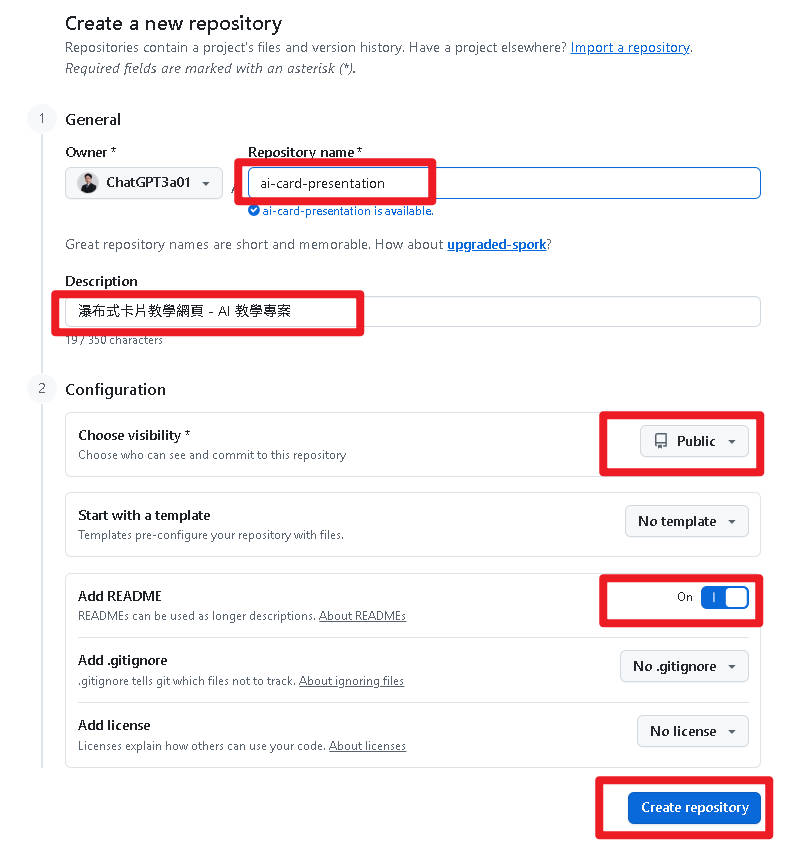The image size is (809, 851).
Task: Expand the No .gitignore dropdown
Action: coord(684,666)
